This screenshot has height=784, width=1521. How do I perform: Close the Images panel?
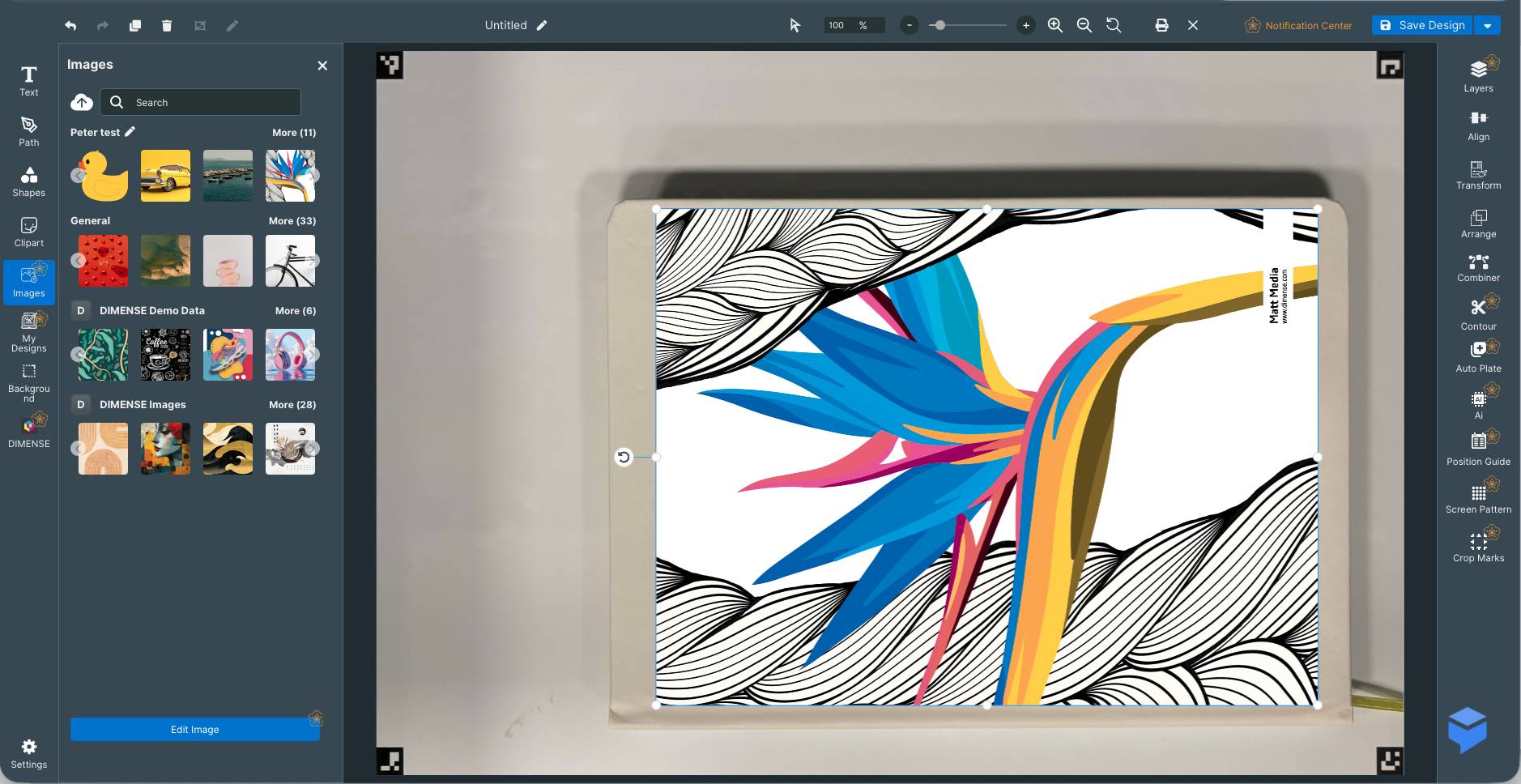(322, 66)
